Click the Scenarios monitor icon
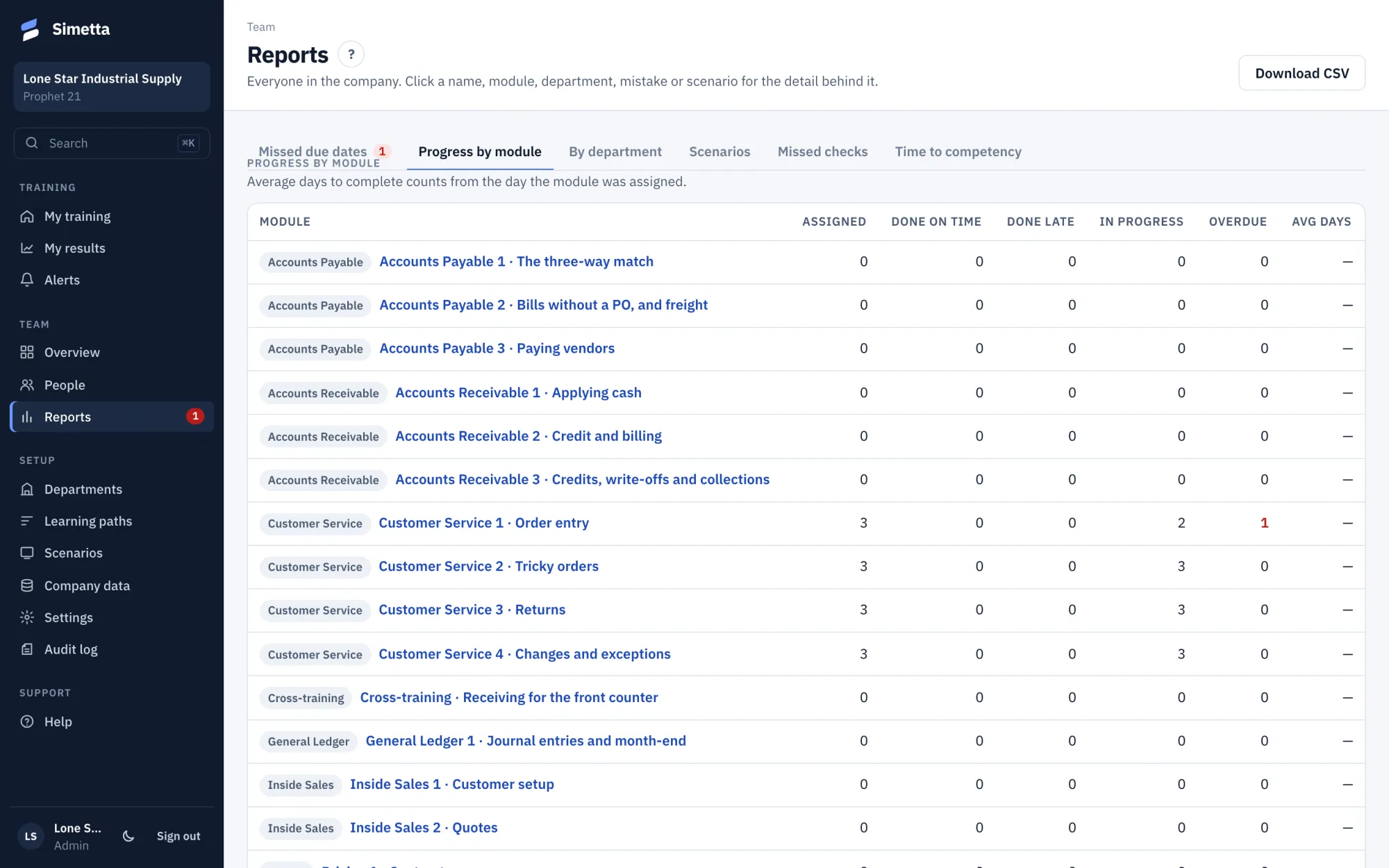This screenshot has height=868, width=1389. [x=27, y=553]
